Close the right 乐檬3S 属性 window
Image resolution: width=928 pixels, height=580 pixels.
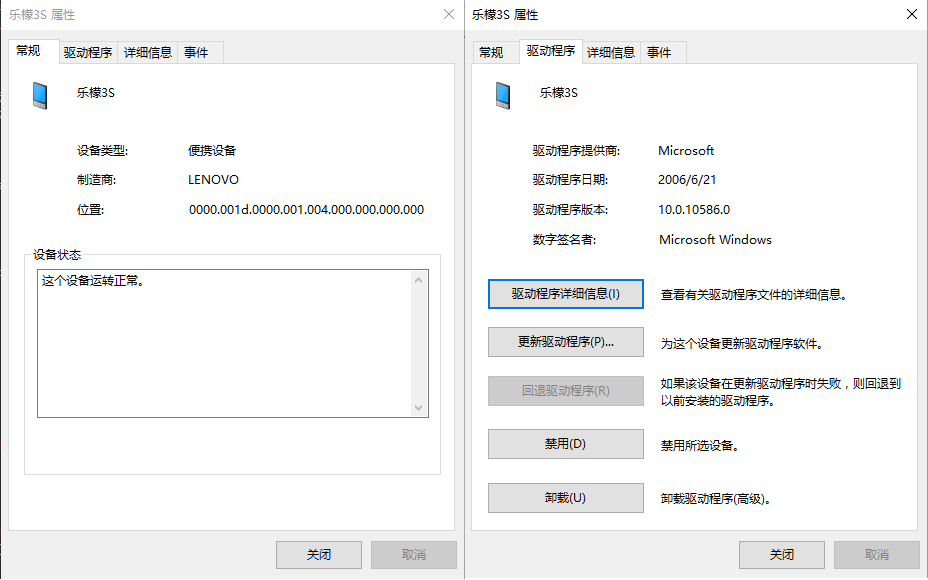tap(912, 14)
